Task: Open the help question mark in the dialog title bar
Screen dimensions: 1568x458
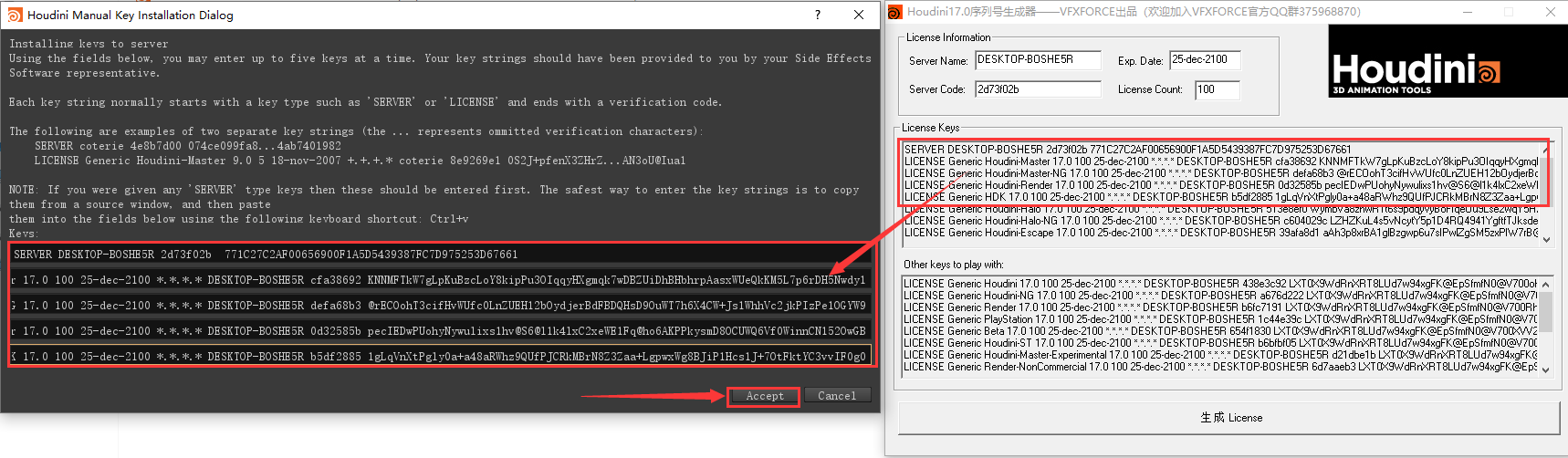Action: [817, 15]
